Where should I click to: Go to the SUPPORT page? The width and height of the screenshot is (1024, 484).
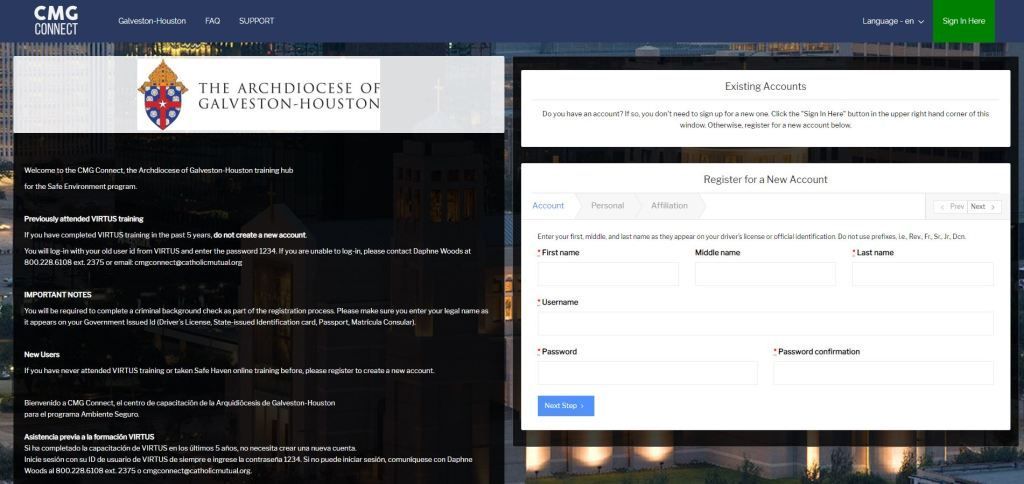tap(257, 21)
